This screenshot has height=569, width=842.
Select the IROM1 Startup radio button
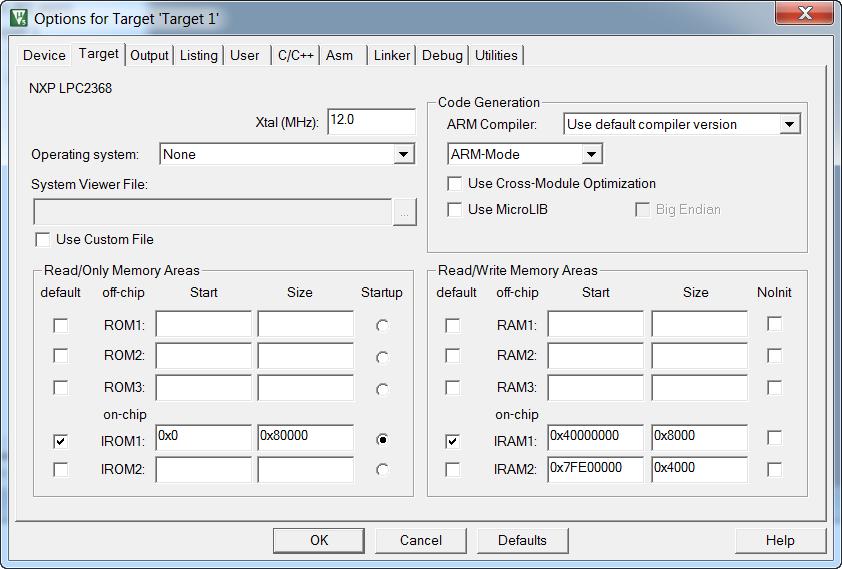coord(382,440)
